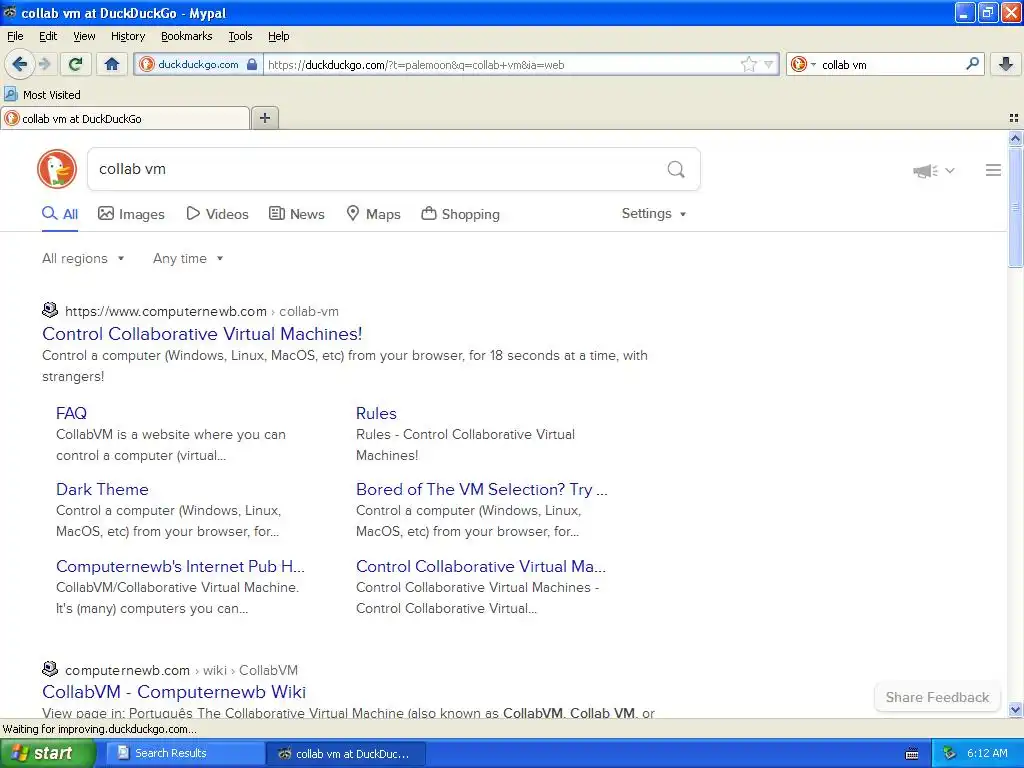Screen dimensions: 1024x768
Task: Switch to Videos results
Action: (217, 214)
